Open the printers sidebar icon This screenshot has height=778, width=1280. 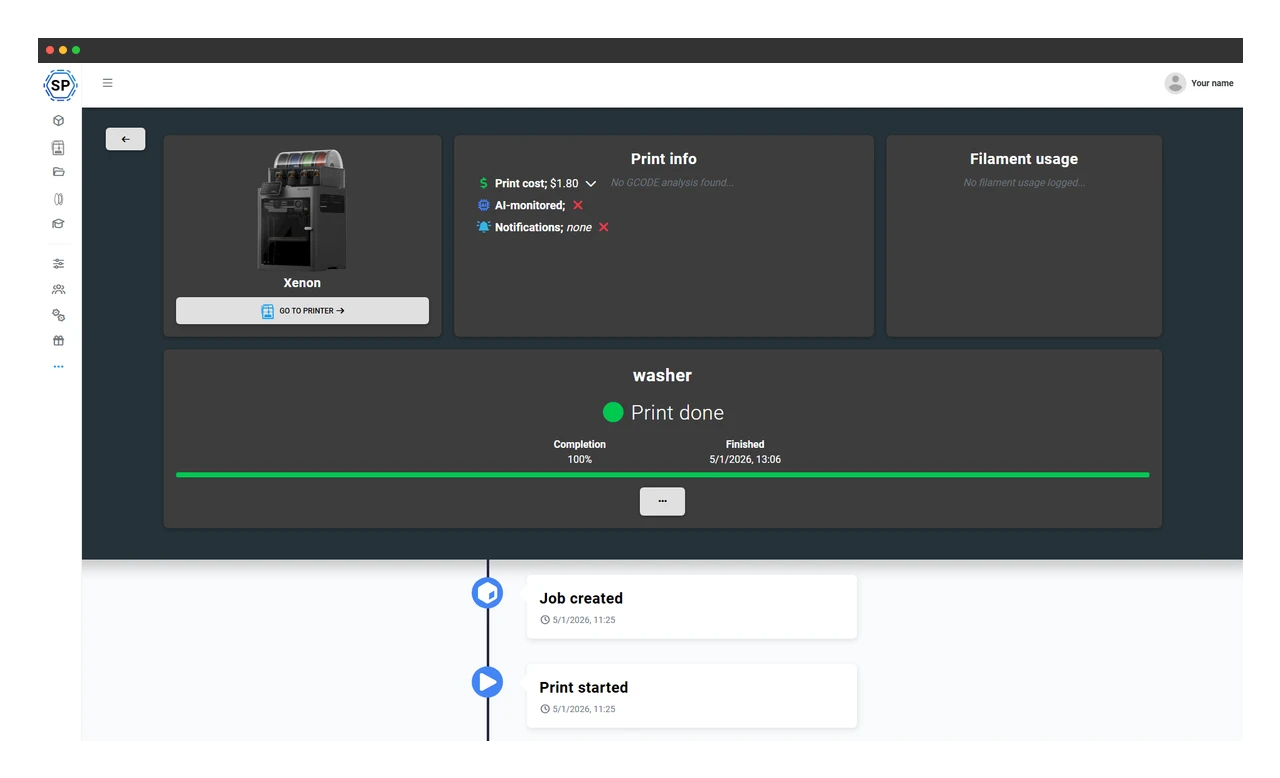pyautogui.click(x=59, y=147)
